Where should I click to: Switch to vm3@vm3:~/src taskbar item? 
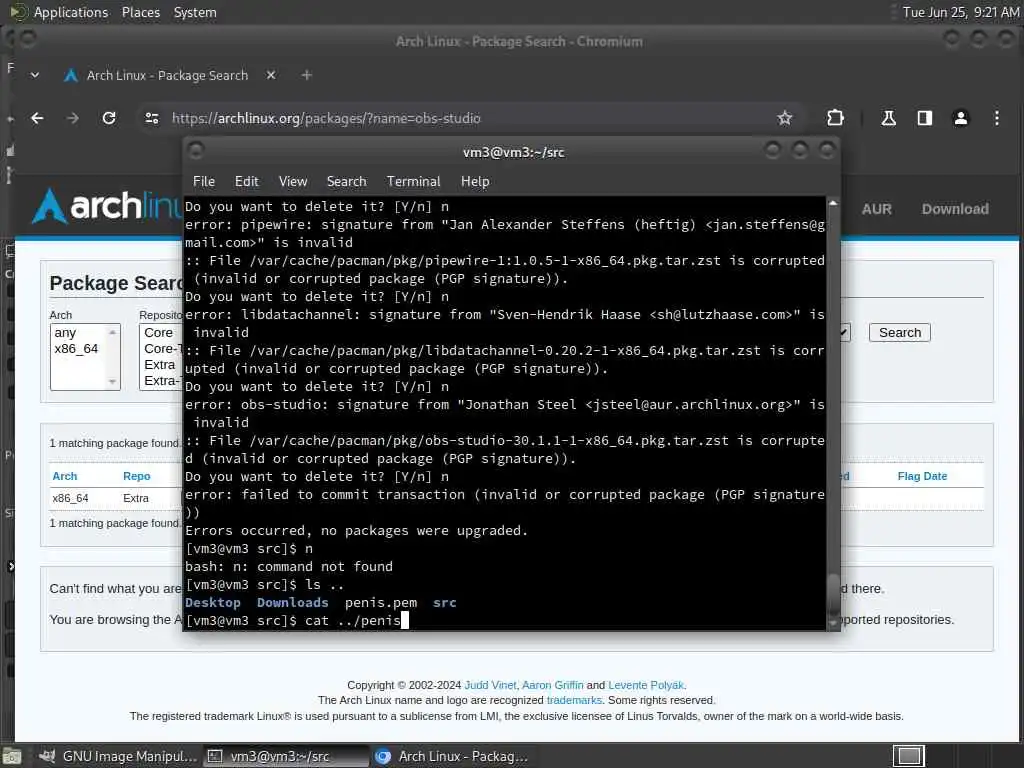coord(285,756)
